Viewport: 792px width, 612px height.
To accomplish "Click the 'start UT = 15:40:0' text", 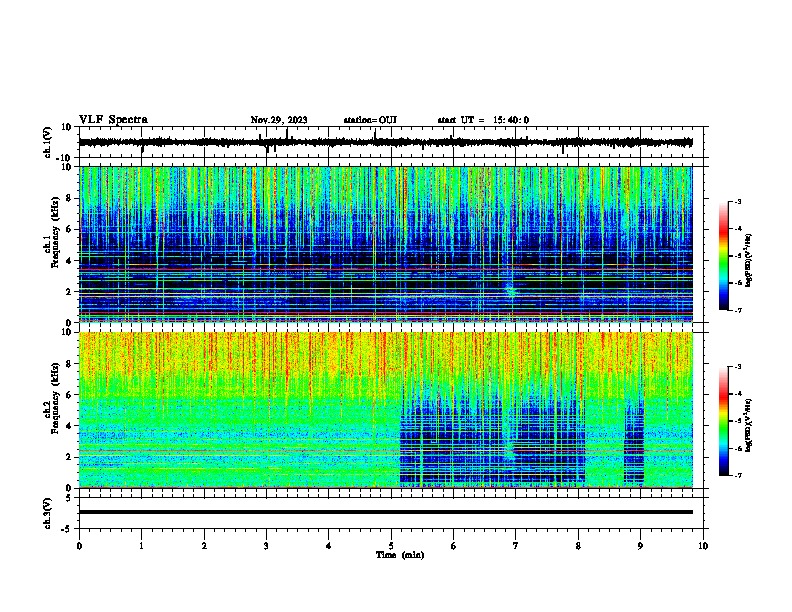I will [x=483, y=120].
